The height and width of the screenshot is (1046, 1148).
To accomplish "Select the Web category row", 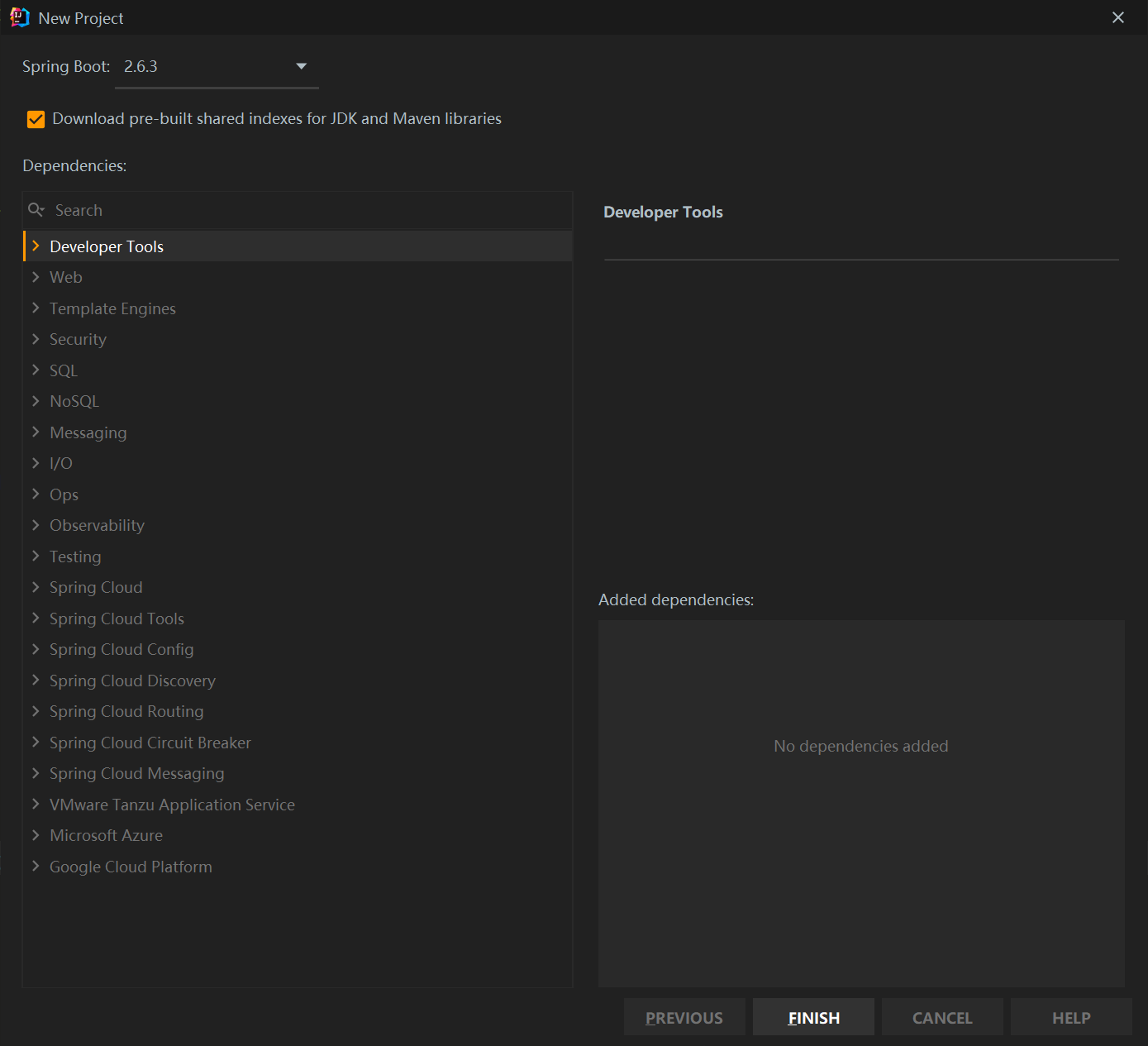I will pyautogui.click(x=298, y=277).
